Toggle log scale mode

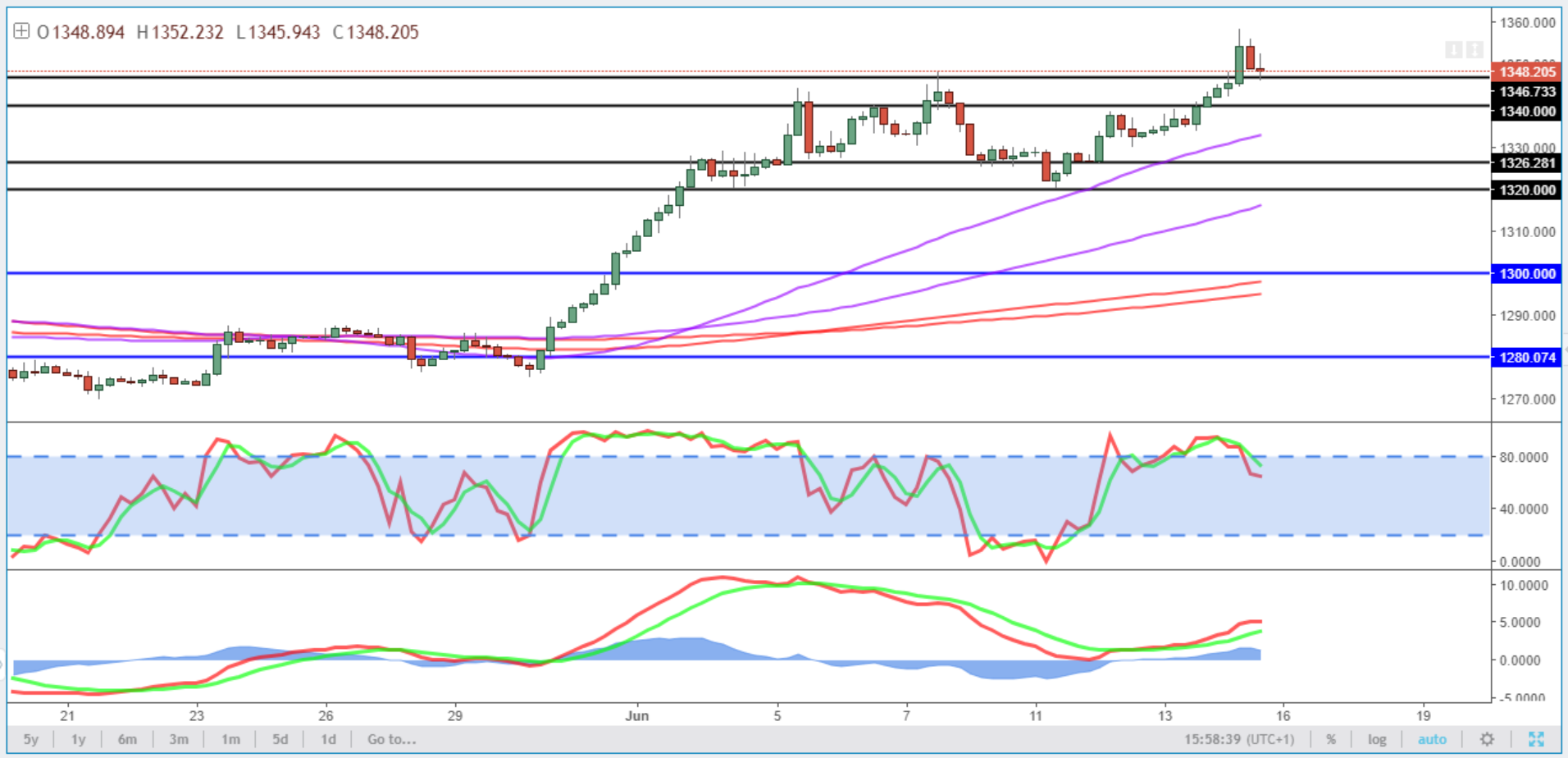[x=1377, y=739]
